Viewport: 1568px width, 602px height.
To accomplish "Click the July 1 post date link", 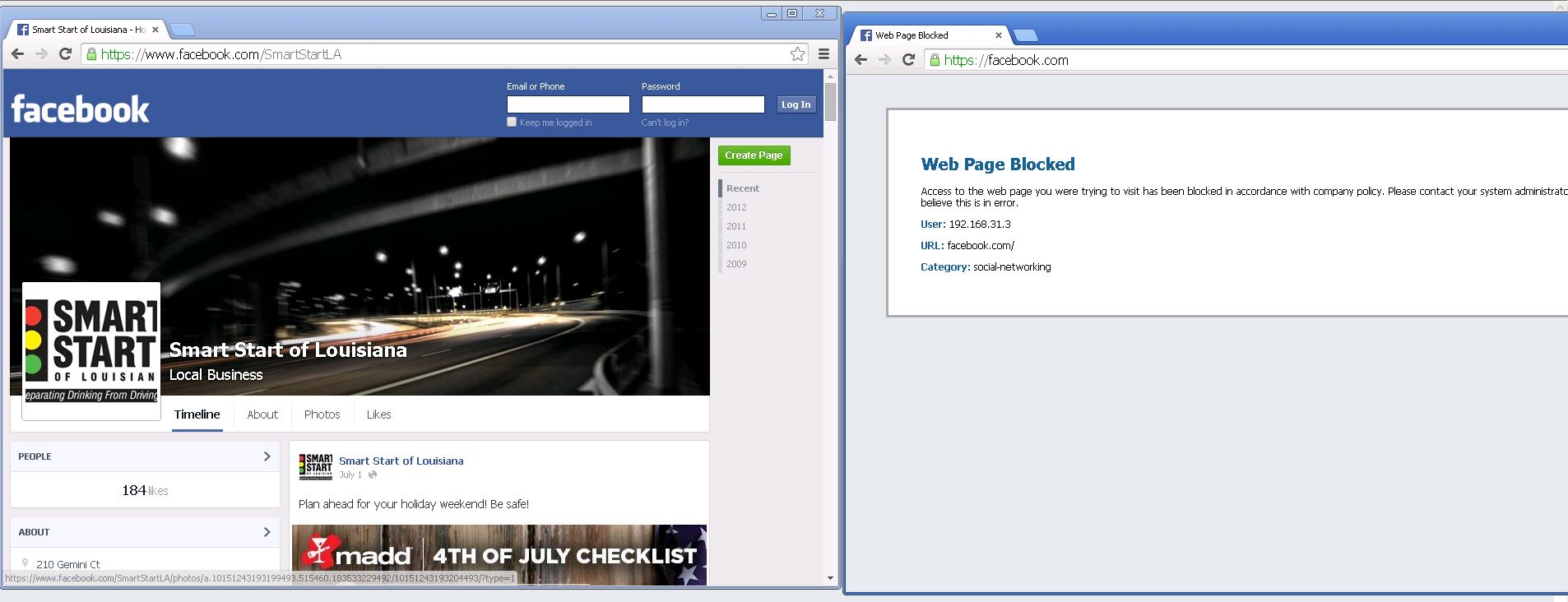I will [350, 475].
